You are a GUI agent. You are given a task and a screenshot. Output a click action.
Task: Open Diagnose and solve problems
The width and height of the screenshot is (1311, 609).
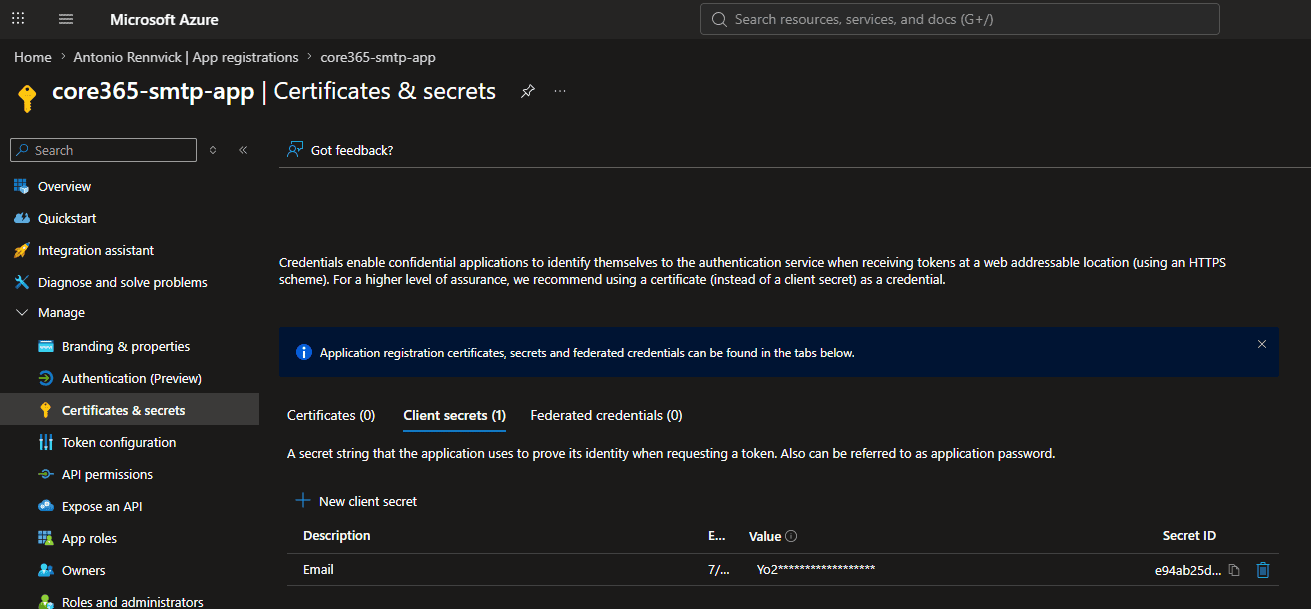[x=123, y=282]
